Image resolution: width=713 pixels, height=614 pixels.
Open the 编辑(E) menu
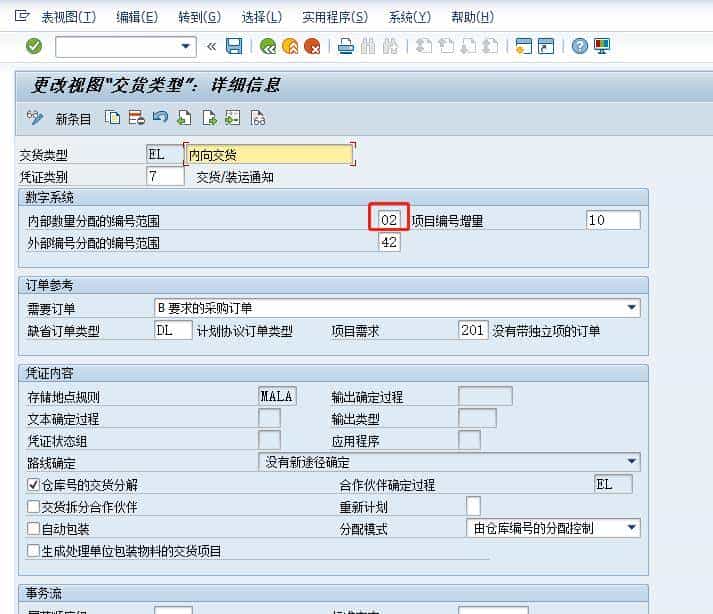[x=137, y=17]
